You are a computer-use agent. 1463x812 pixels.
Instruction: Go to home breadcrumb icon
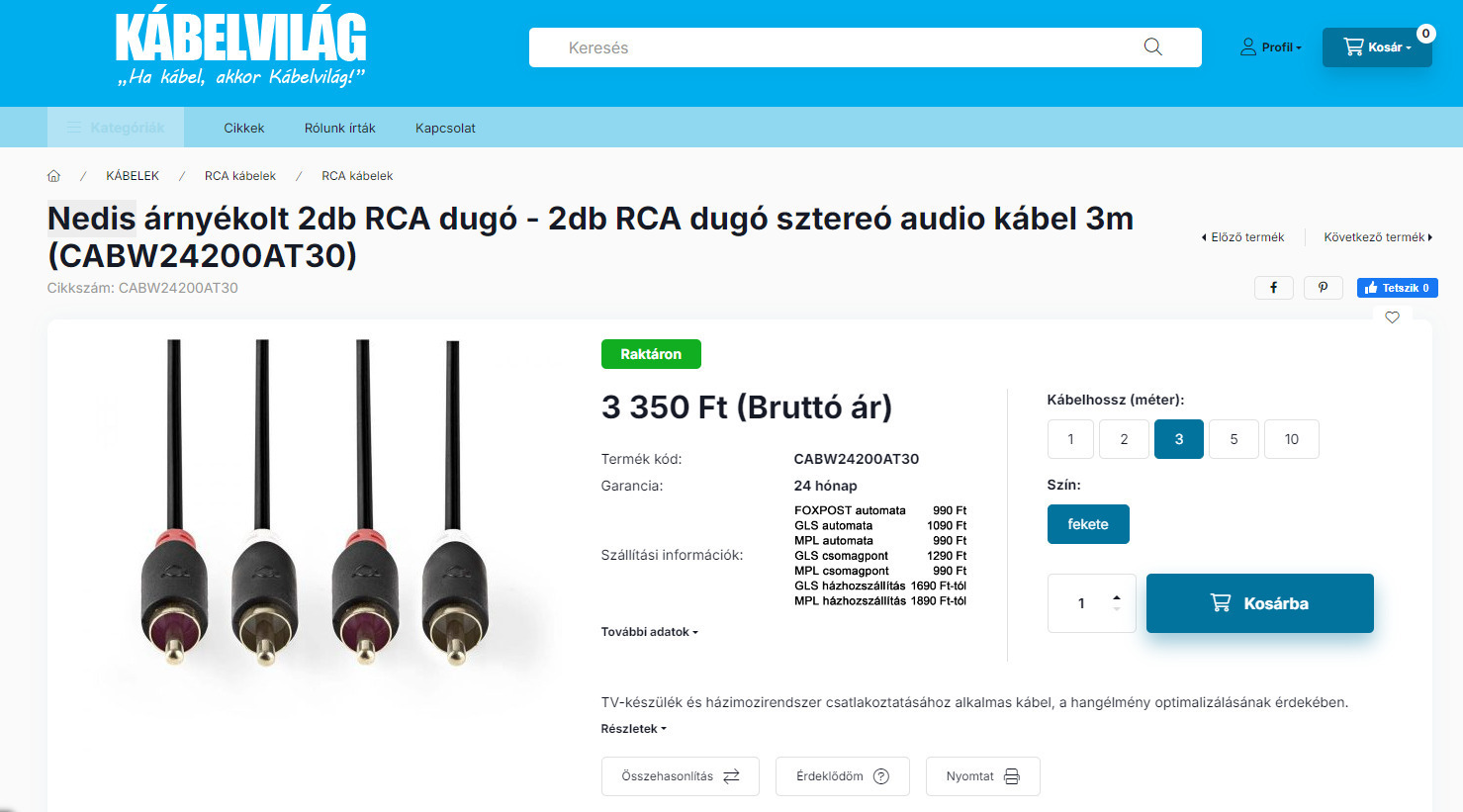pos(53,176)
